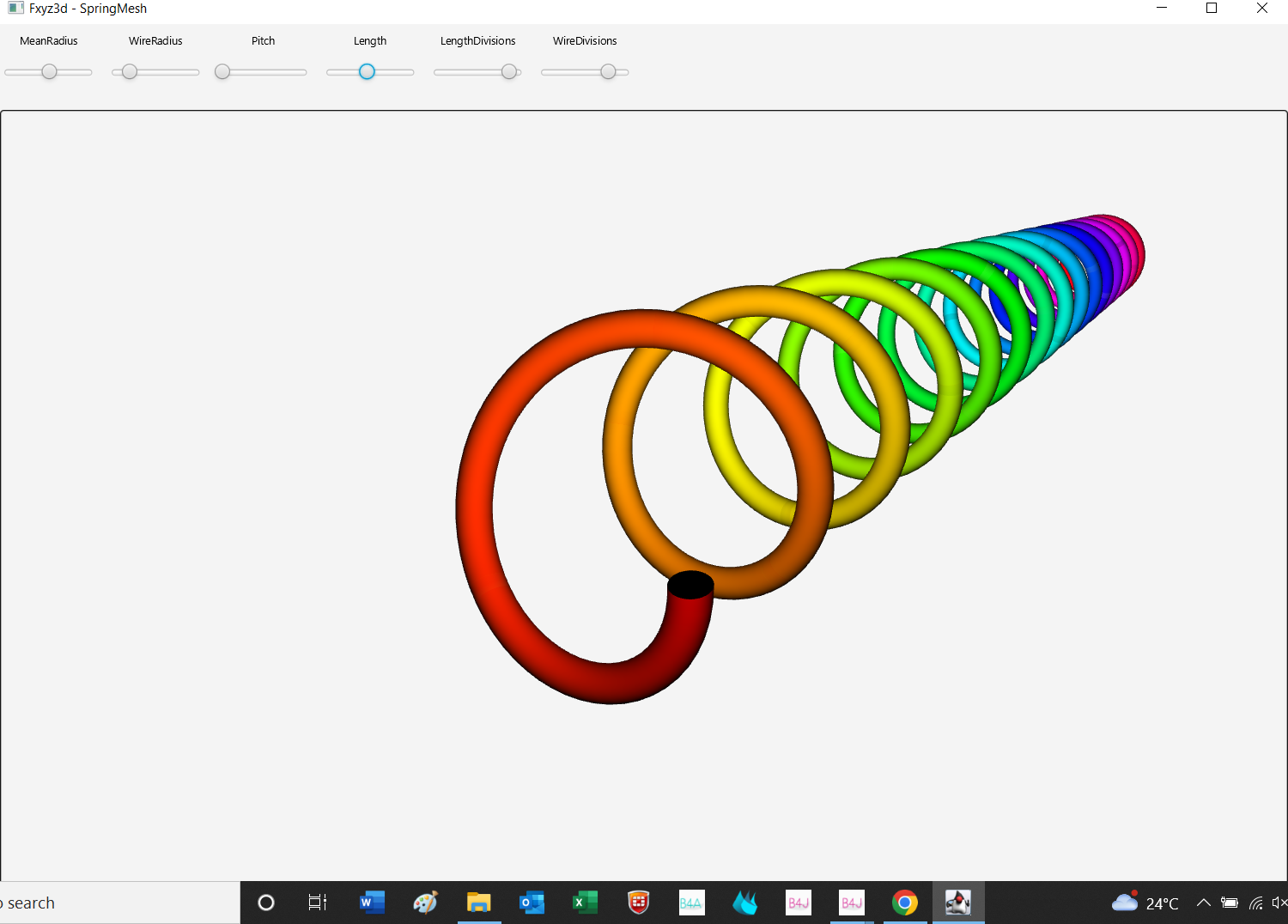Click the Length slider thumb

coord(367,72)
